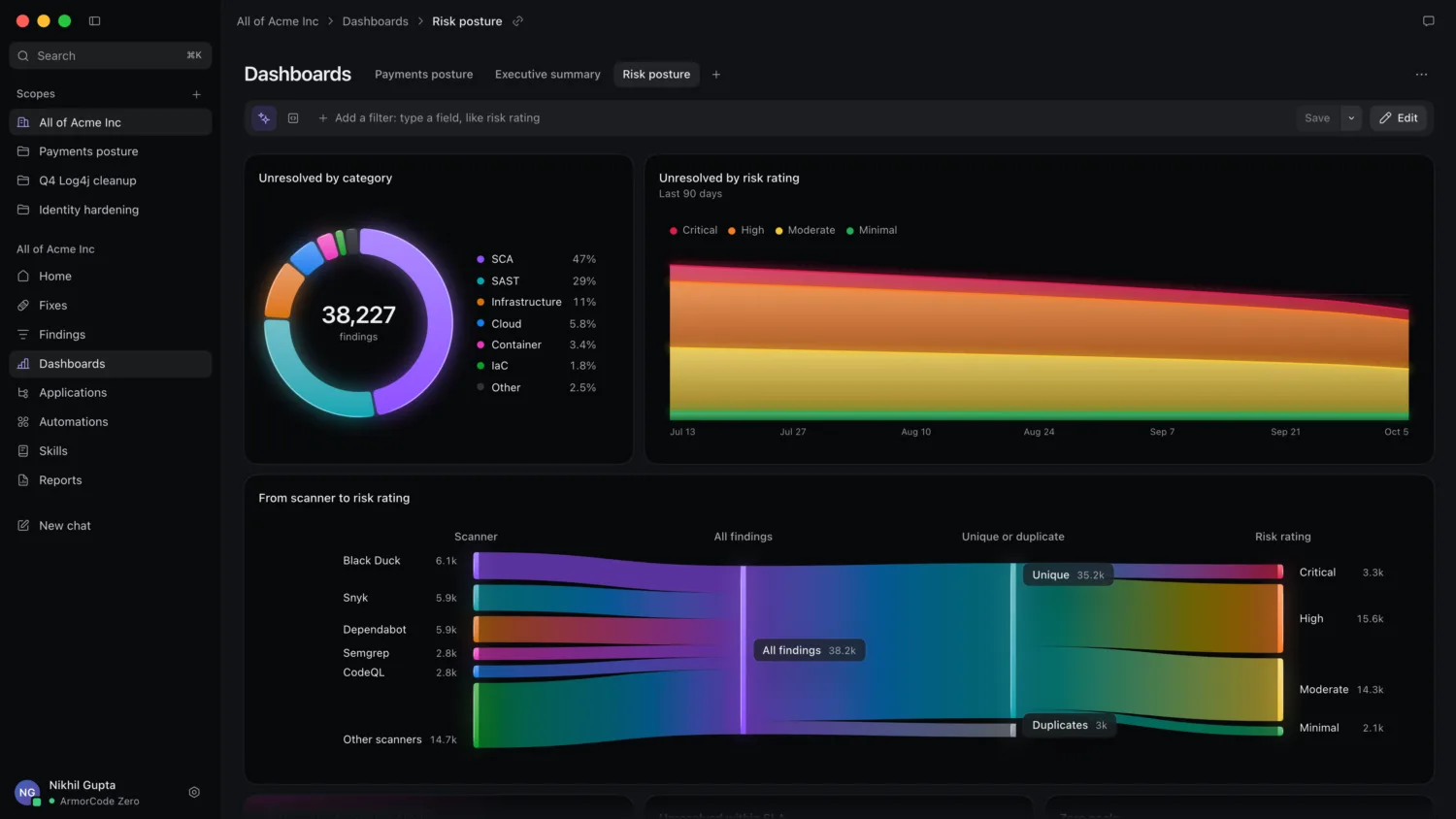Copy link icon beside Risk posture breadcrumb
This screenshot has width=1456, height=819.
click(518, 21)
